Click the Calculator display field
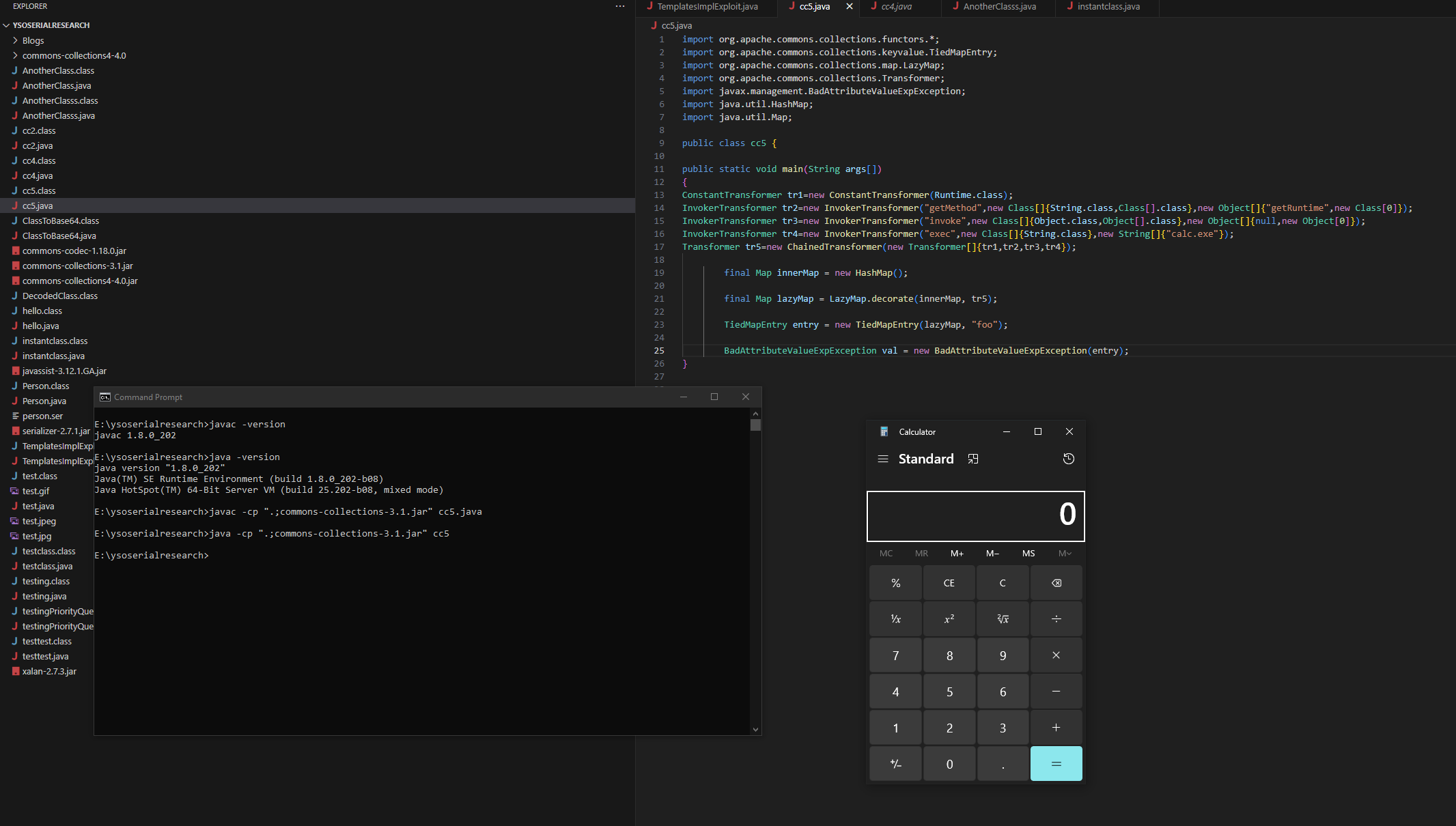 tap(975, 516)
